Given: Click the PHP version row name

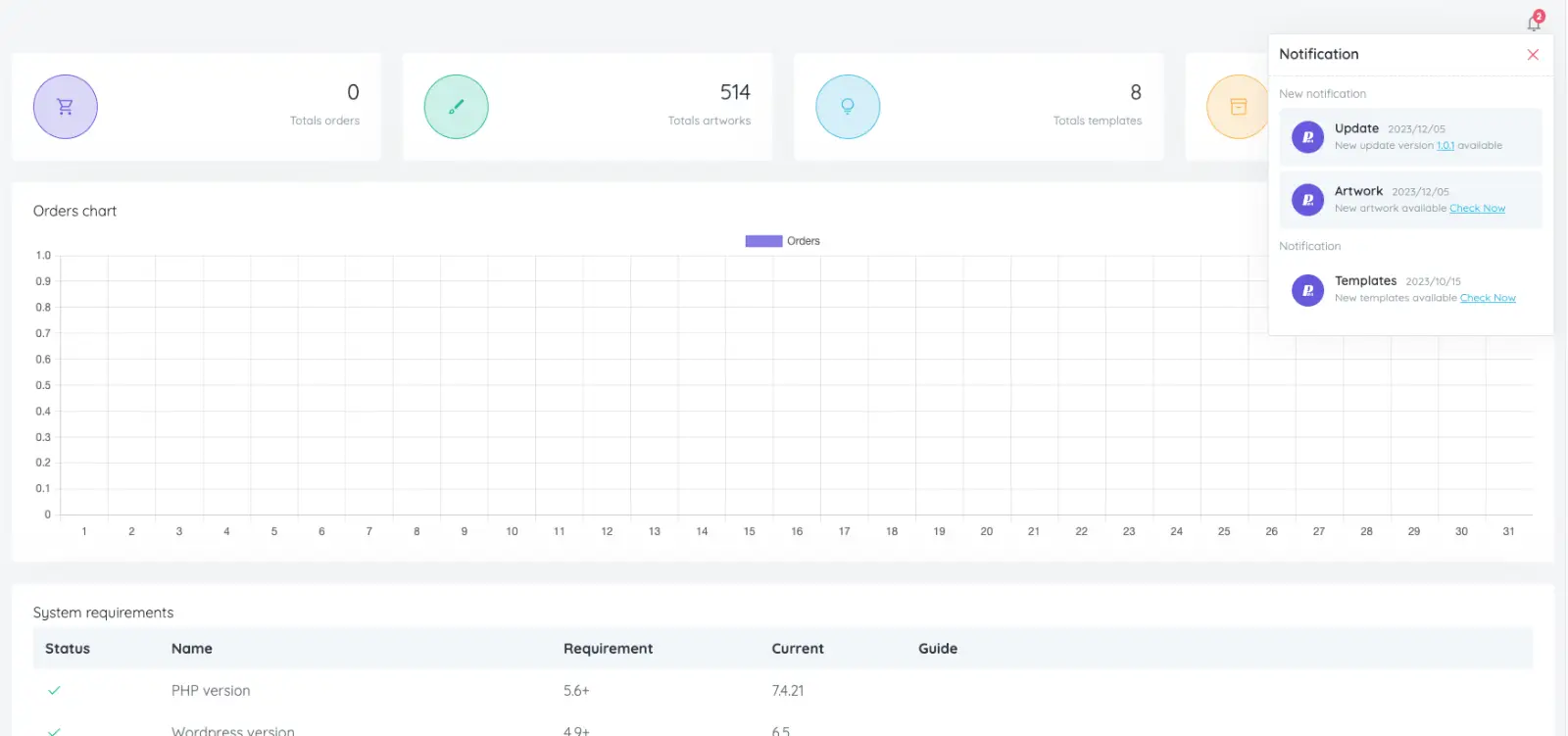Looking at the screenshot, I should (x=211, y=691).
